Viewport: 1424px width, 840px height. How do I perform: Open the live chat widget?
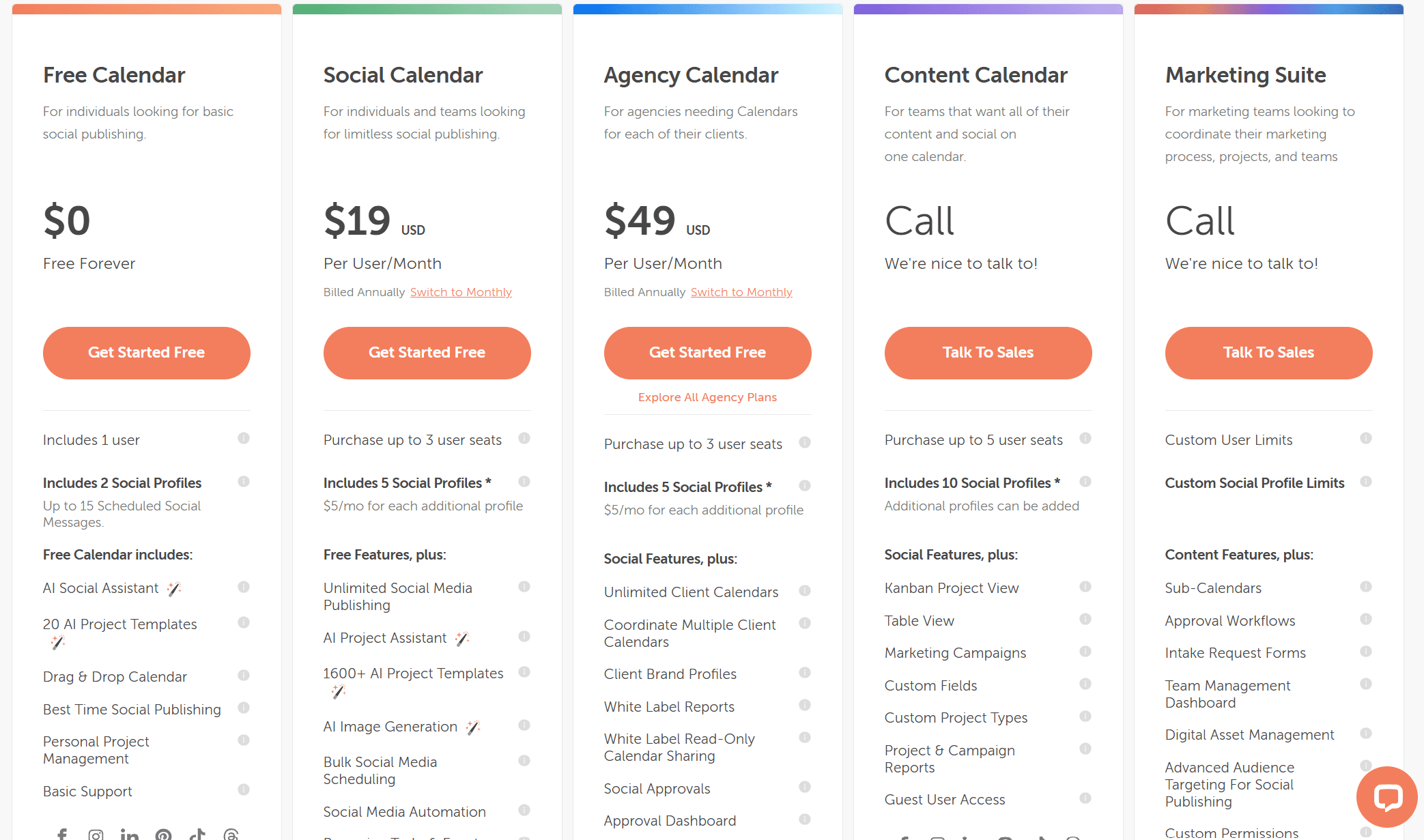pos(1386,796)
